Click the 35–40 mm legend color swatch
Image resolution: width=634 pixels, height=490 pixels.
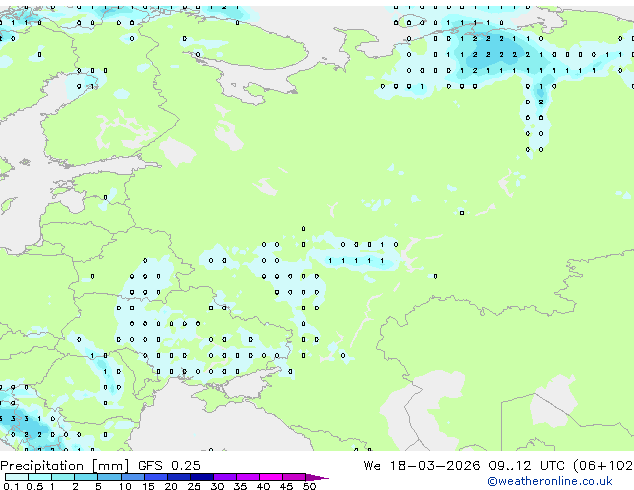(248, 477)
